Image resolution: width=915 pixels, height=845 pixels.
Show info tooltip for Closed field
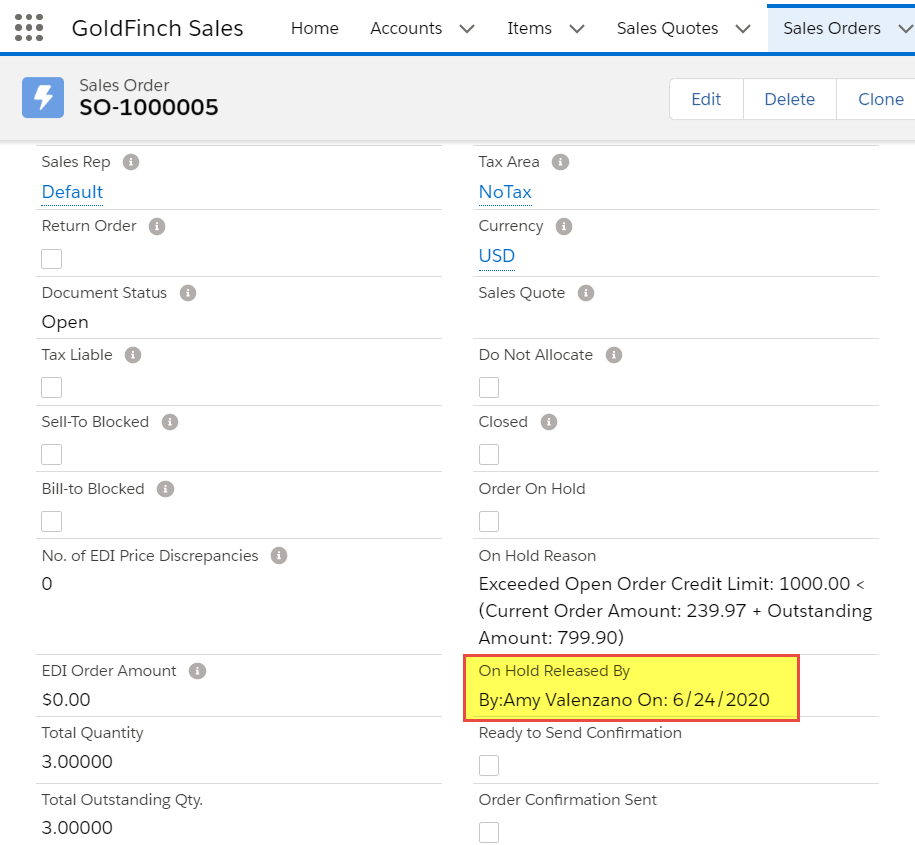(549, 422)
